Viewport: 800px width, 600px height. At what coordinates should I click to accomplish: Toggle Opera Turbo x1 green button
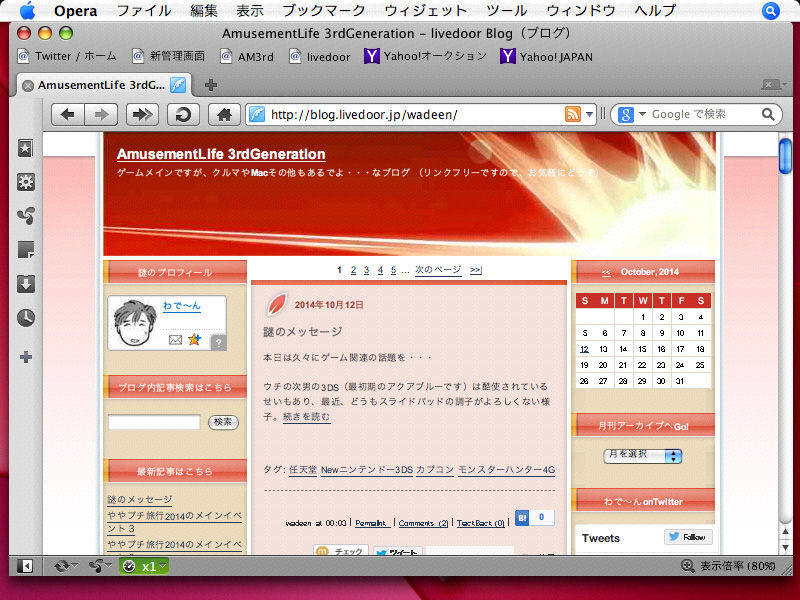coord(143,566)
